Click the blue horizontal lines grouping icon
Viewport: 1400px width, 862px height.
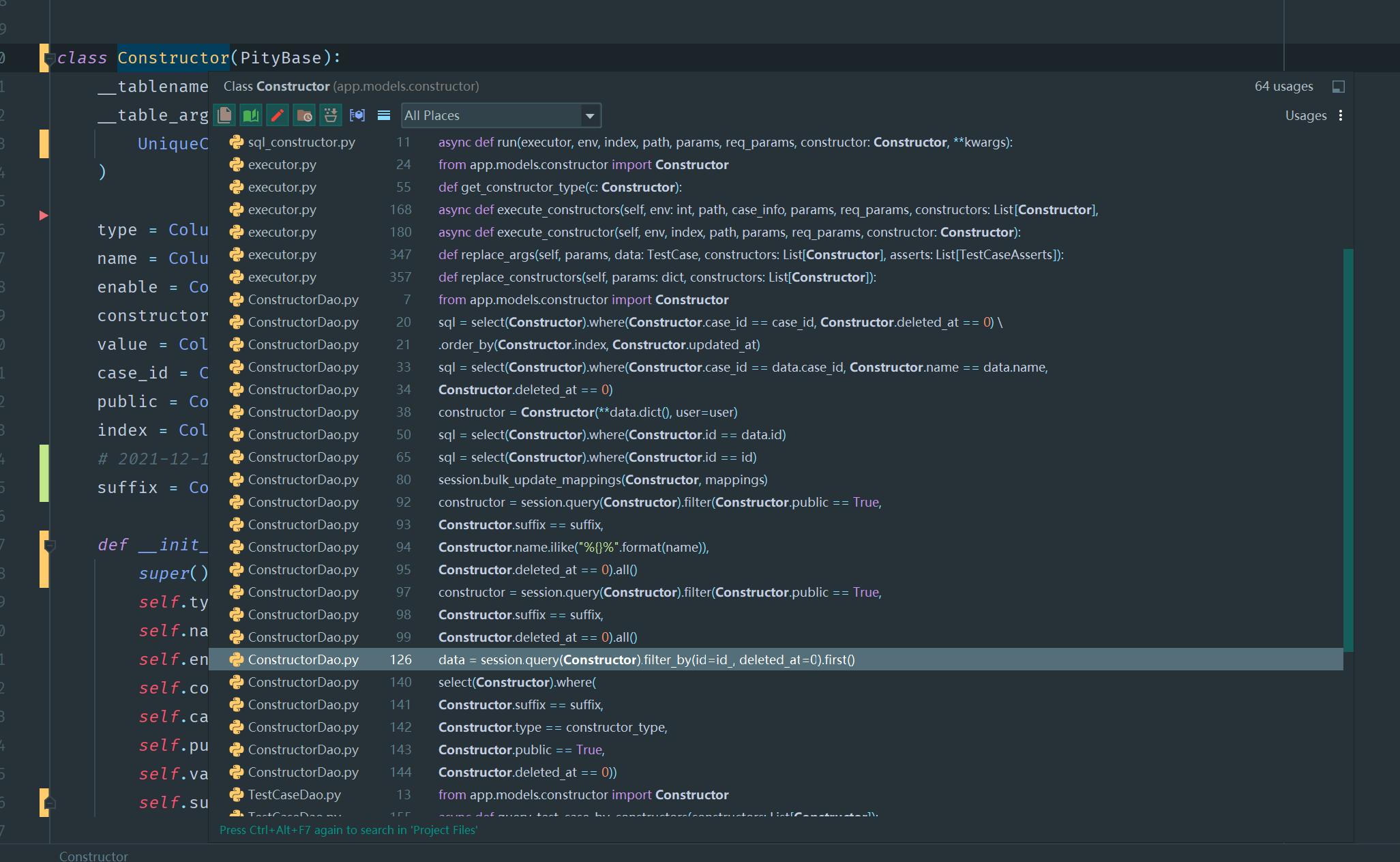pos(384,115)
